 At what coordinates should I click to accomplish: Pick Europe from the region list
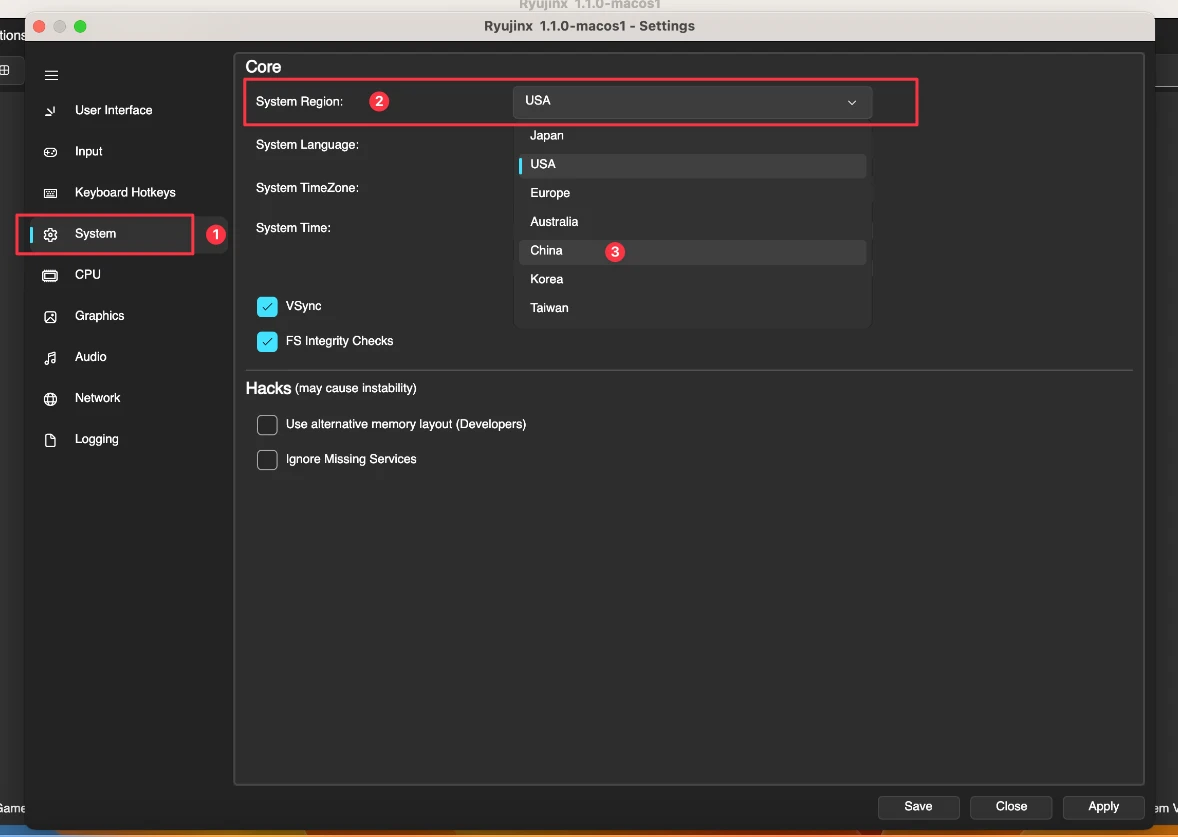pos(692,193)
